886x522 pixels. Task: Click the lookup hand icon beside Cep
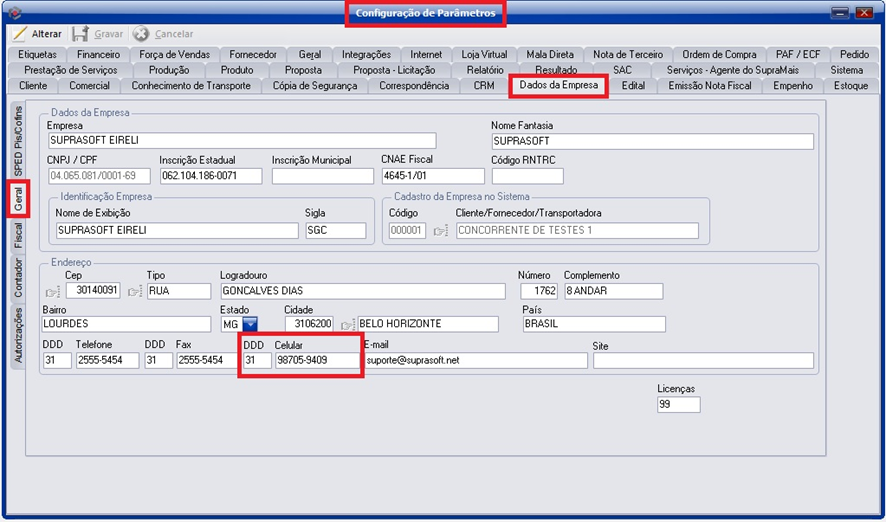tap(54, 292)
